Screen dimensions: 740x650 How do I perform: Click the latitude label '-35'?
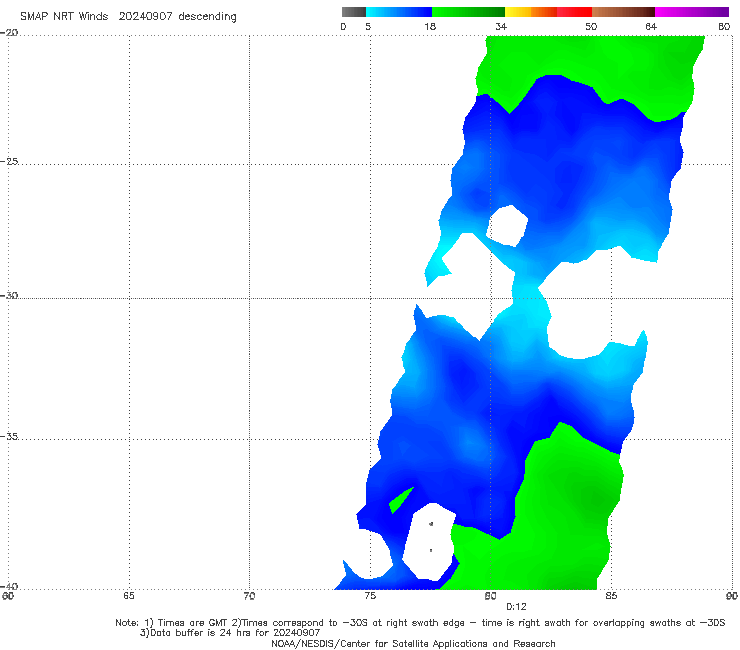point(9,436)
